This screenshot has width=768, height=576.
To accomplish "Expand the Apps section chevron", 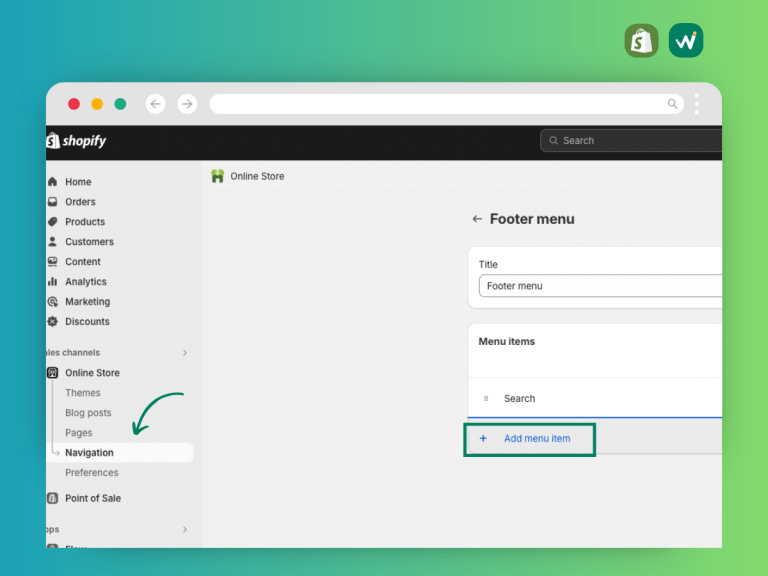I will point(185,529).
